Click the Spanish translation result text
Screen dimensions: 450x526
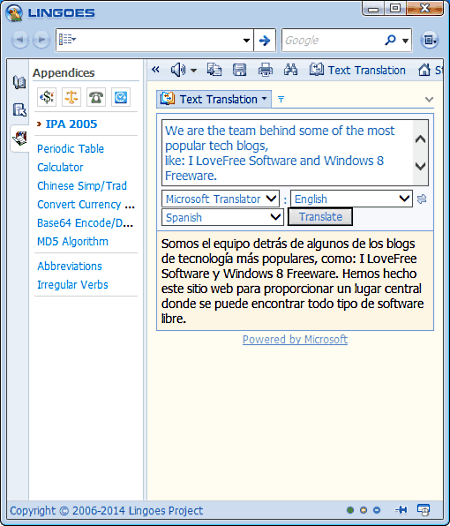(293, 281)
